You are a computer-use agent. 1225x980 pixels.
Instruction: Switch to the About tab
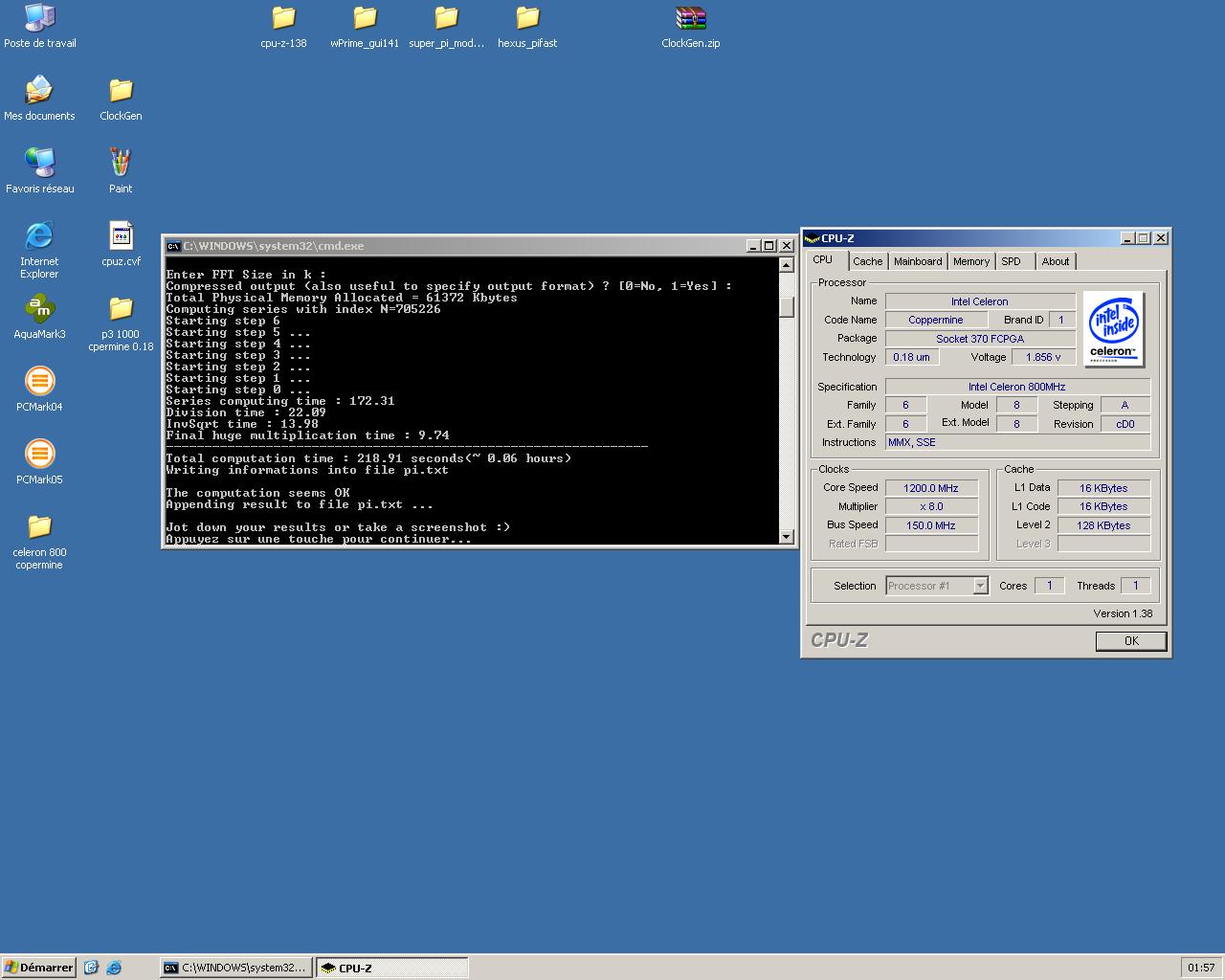1056,261
